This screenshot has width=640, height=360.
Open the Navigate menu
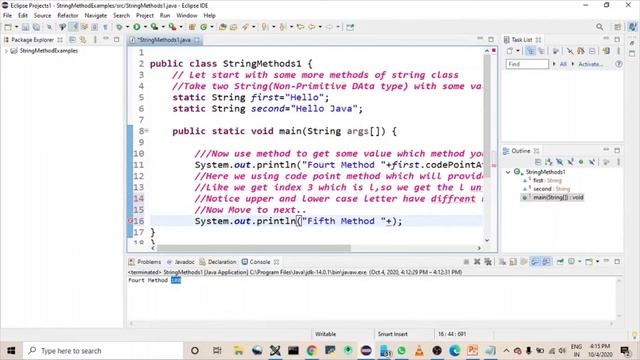96,16
